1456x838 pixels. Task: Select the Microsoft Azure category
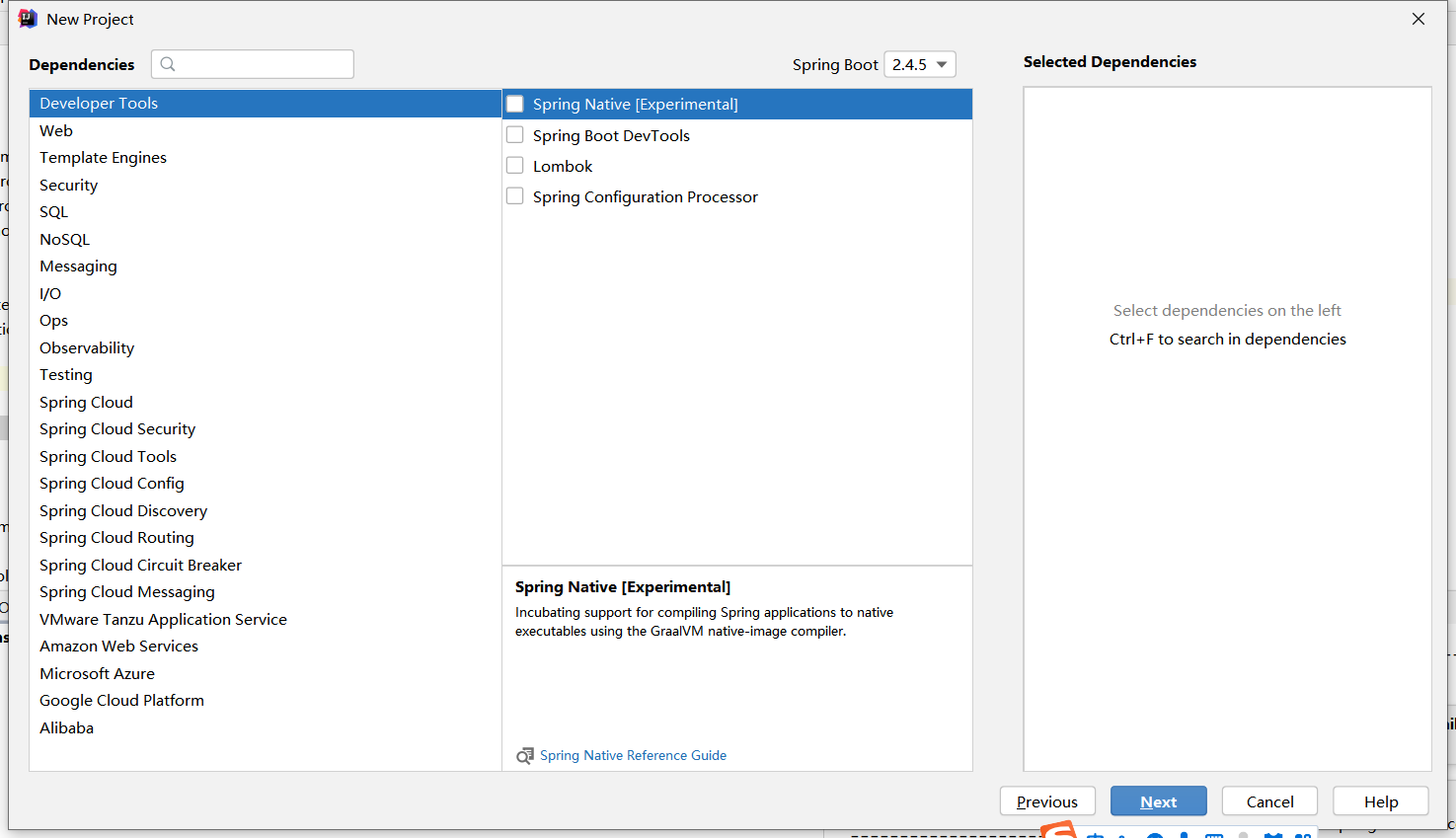coord(266,673)
